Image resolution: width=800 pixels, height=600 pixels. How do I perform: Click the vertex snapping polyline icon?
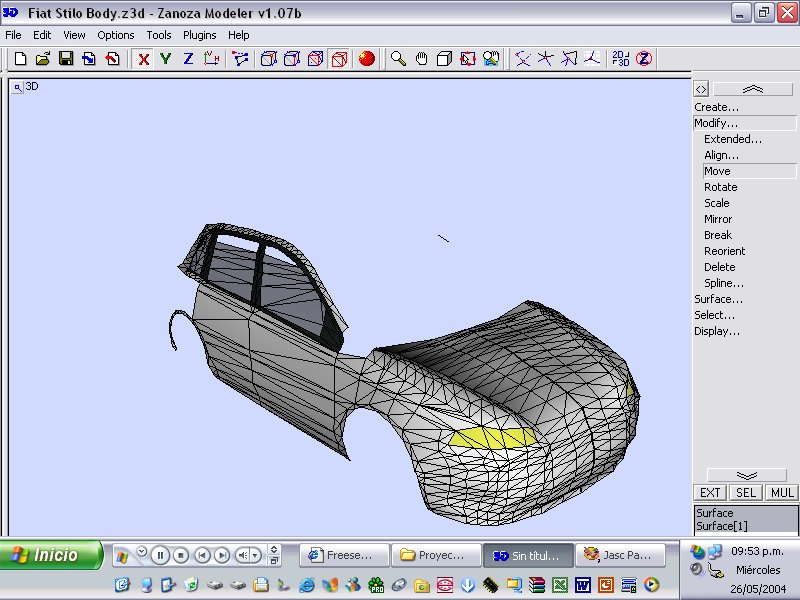[x=240, y=59]
